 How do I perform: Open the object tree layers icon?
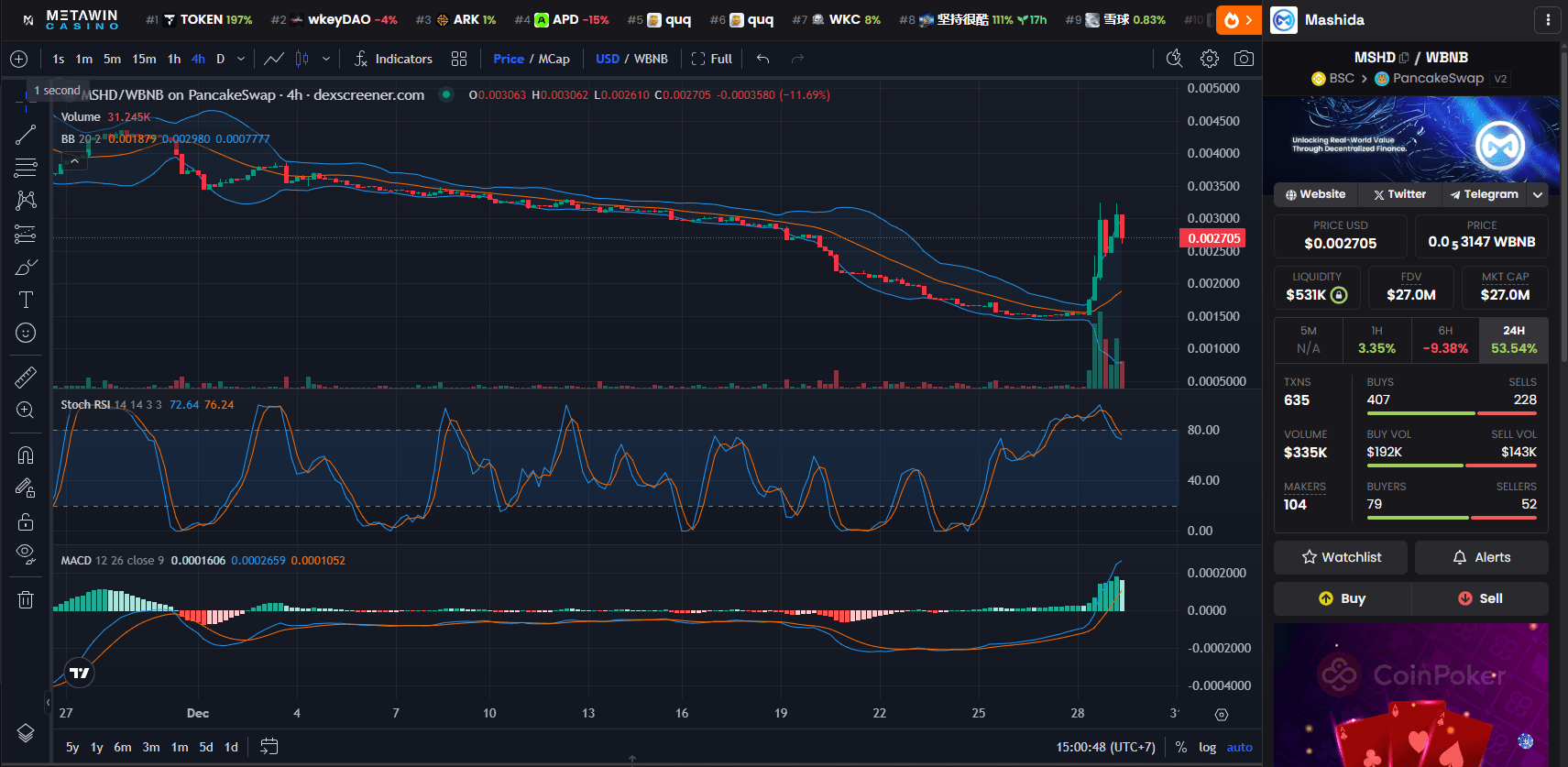click(26, 733)
